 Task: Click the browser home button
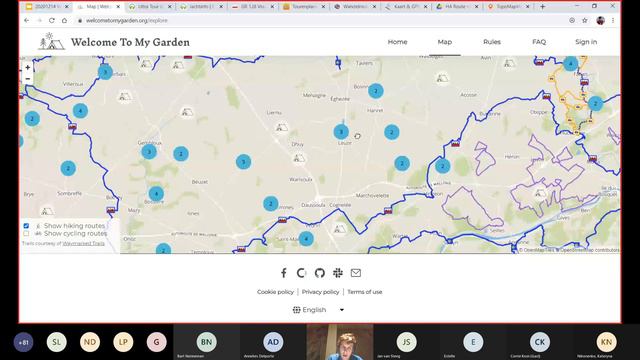[64, 20]
